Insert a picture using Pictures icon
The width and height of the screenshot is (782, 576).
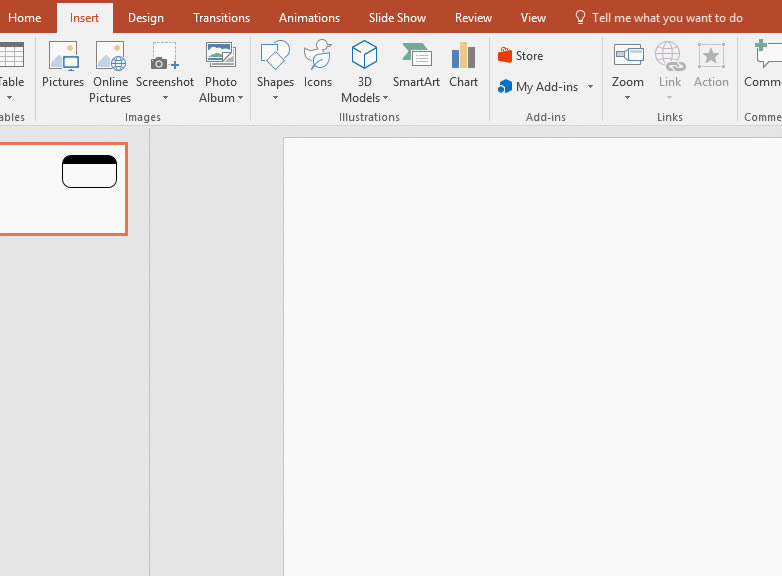(63, 55)
